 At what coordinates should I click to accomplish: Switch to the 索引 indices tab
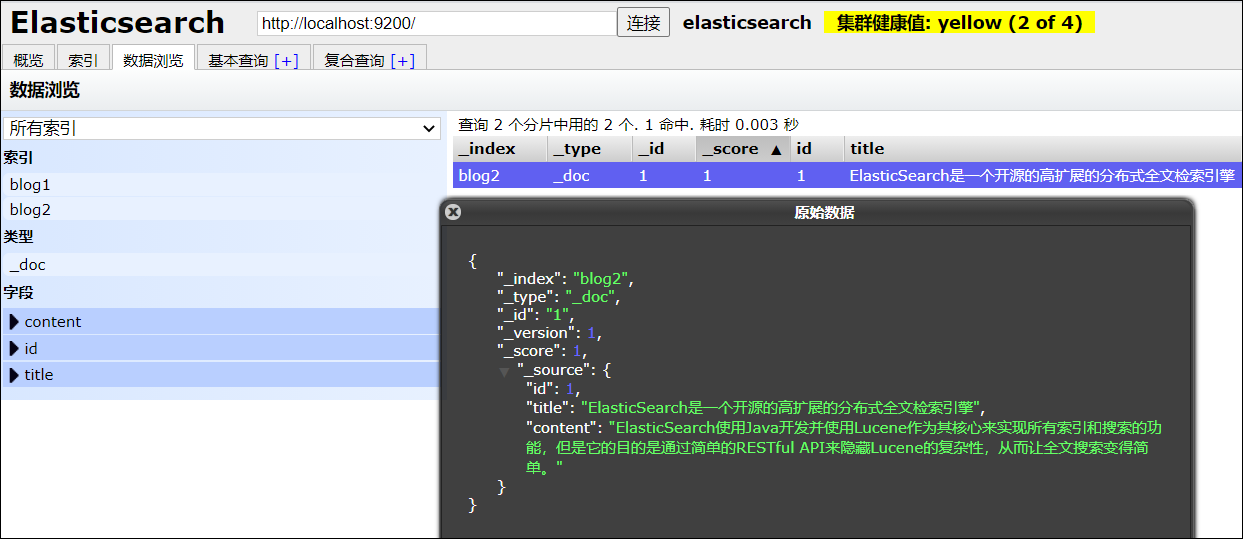pyautogui.click(x=83, y=60)
